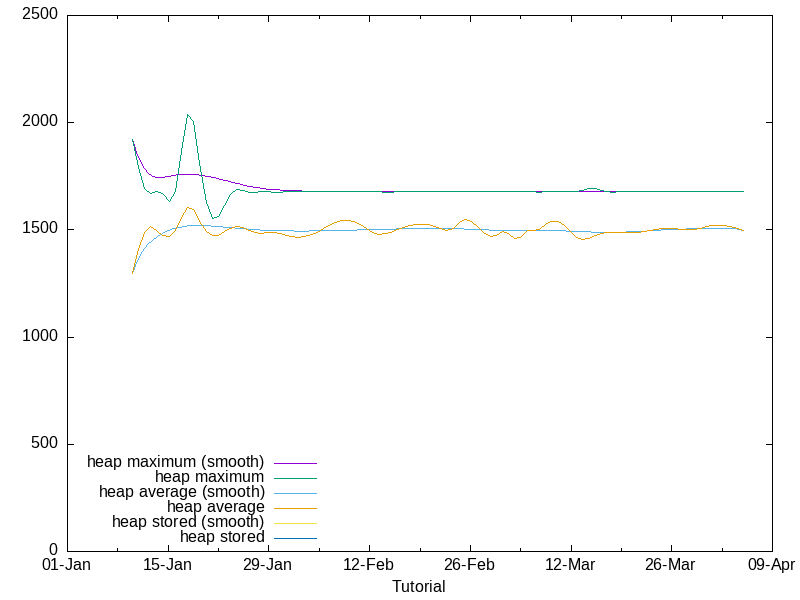The width and height of the screenshot is (800, 600).
Task: Click the 1000 y-axis tick label
Action: tap(40, 337)
